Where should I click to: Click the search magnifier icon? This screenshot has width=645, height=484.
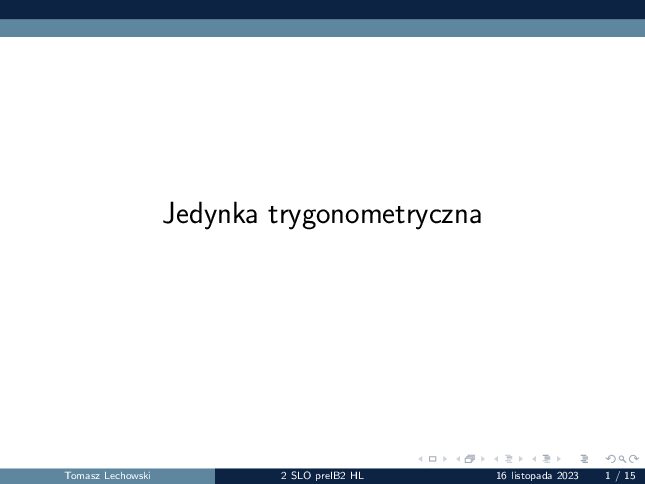[x=622, y=459]
